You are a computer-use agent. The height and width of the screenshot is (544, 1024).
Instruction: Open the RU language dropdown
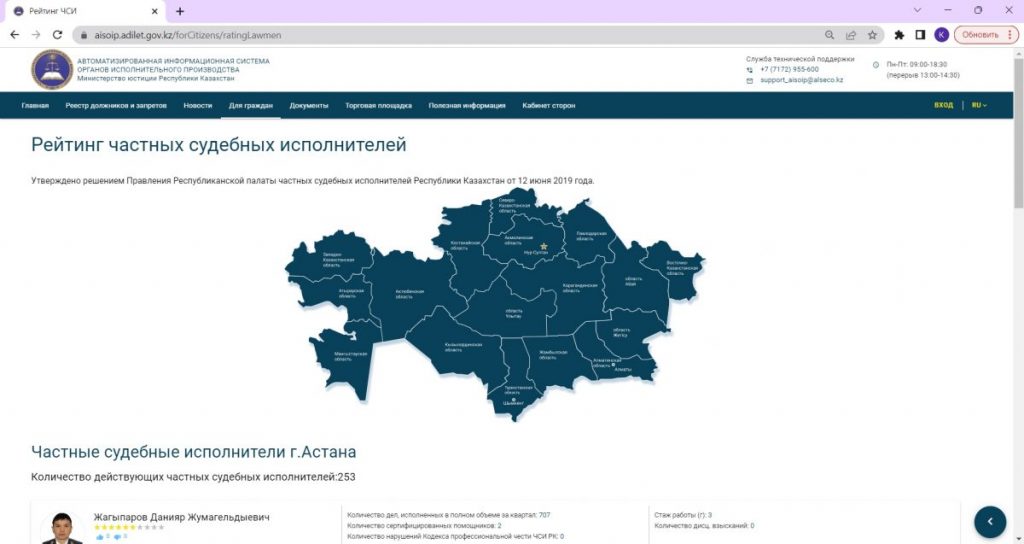tap(979, 105)
